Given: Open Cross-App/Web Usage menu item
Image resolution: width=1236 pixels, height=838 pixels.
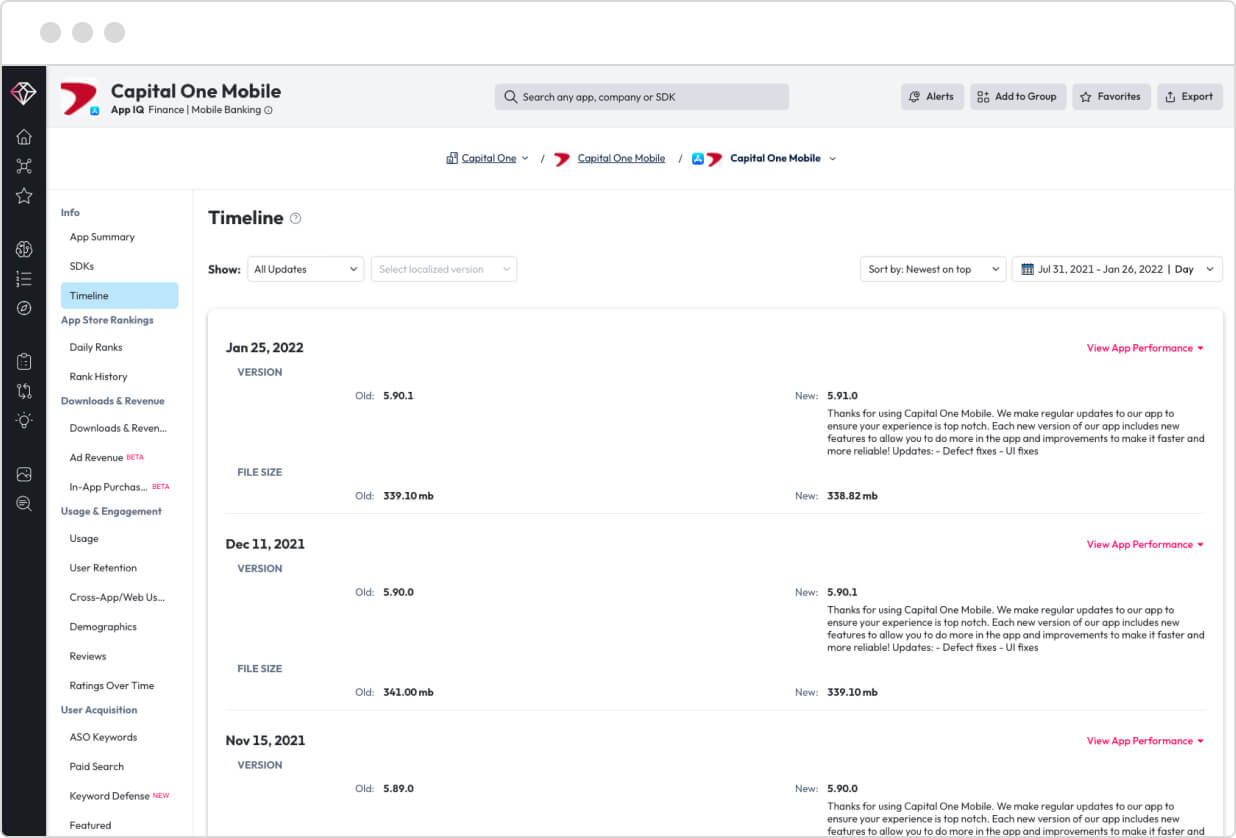Looking at the screenshot, I should pyautogui.click(x=117, y=597).
